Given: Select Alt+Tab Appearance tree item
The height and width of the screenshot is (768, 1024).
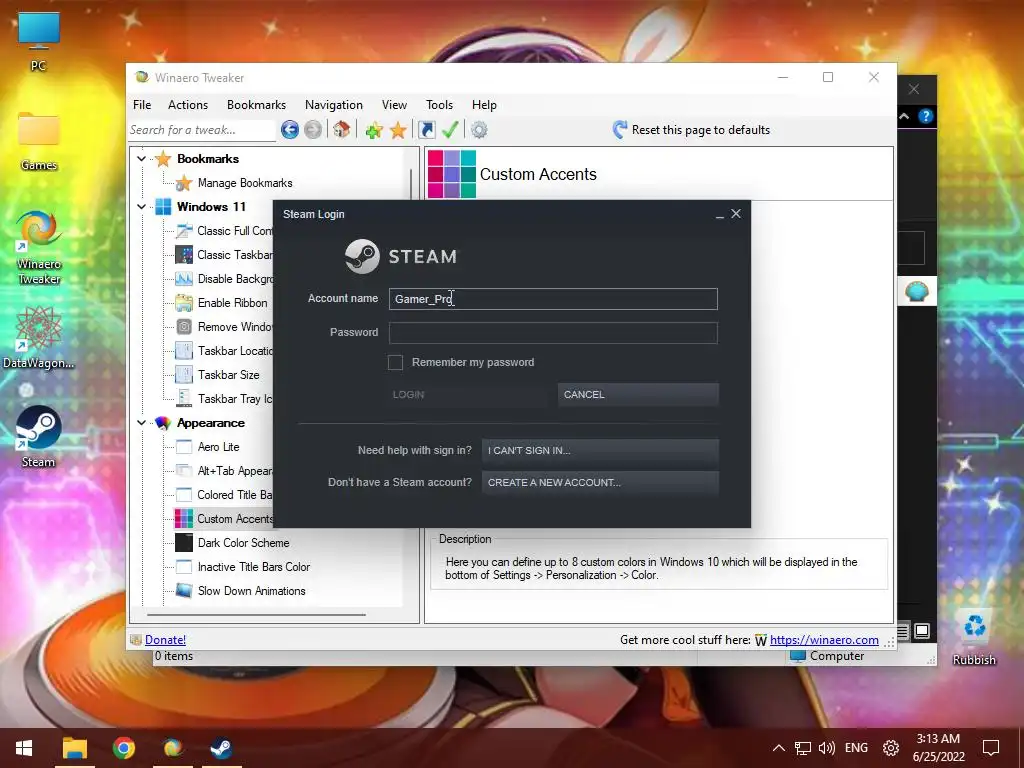Looking at the screenshot, I should (235, 471).
